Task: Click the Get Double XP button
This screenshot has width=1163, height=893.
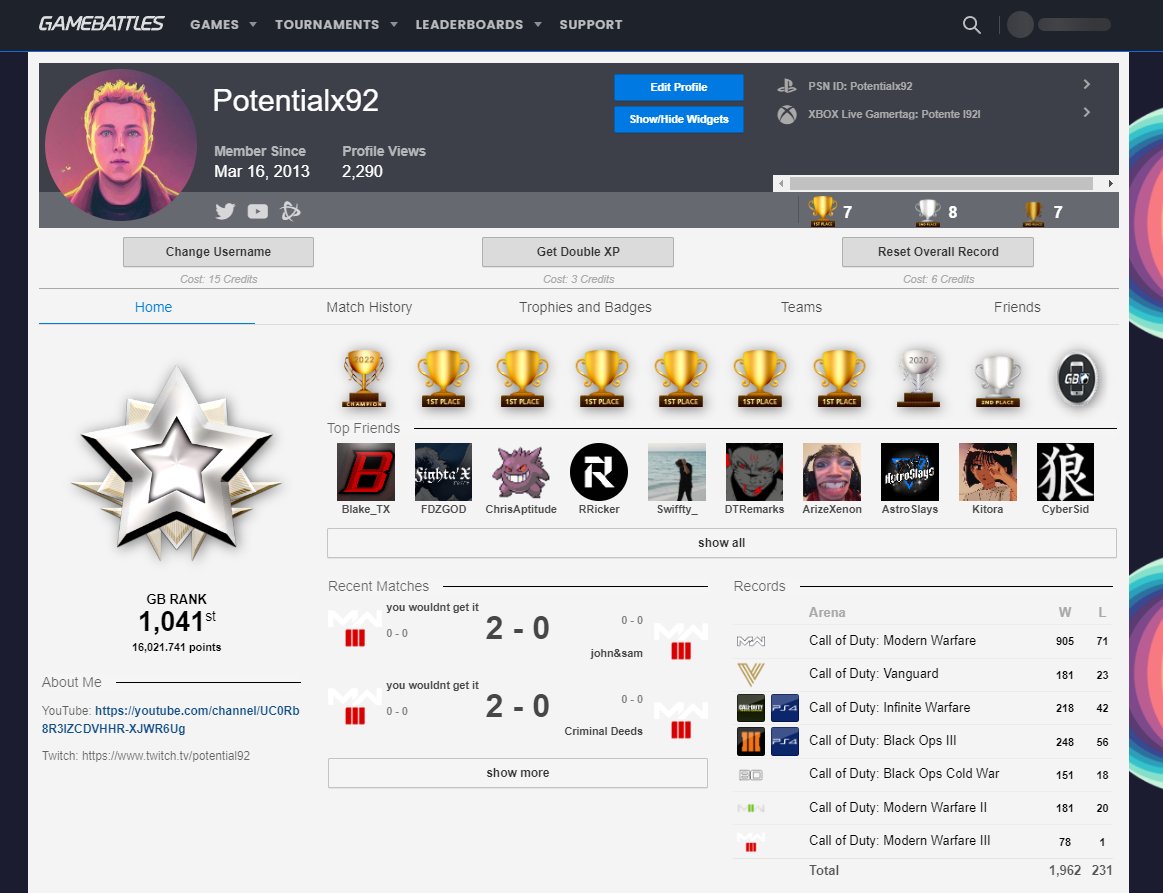Action: [578, 251]
